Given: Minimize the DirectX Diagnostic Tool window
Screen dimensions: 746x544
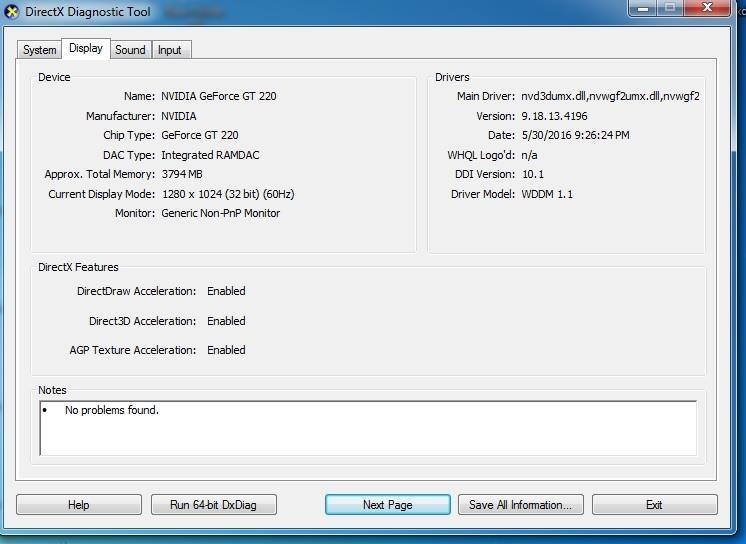Looking at the screenshot, I should click(x=643, y=8).
